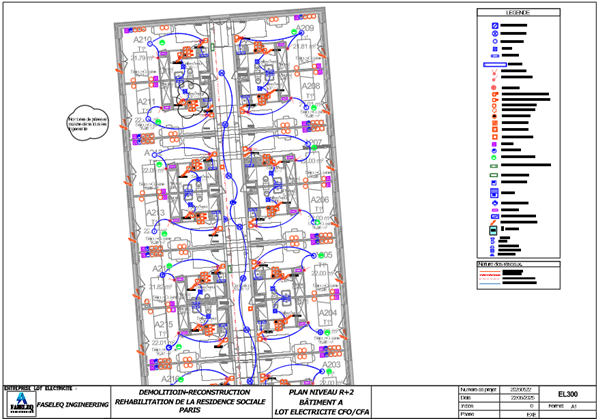Click the LEGENDE header box
Screen dimensions: 598x419
point(518,12)
